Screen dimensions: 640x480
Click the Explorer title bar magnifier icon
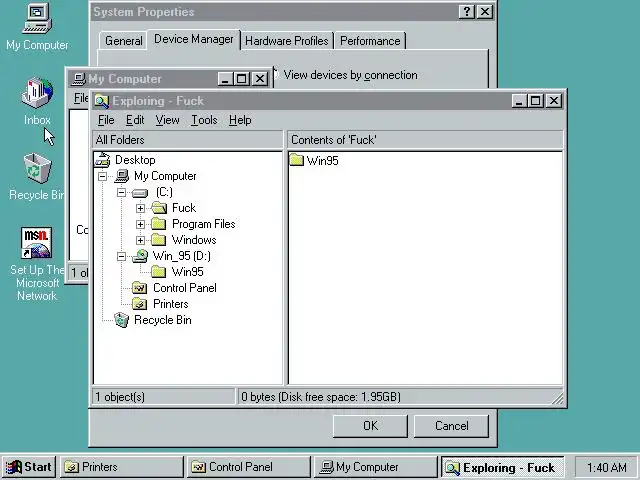tap(102, 101)
